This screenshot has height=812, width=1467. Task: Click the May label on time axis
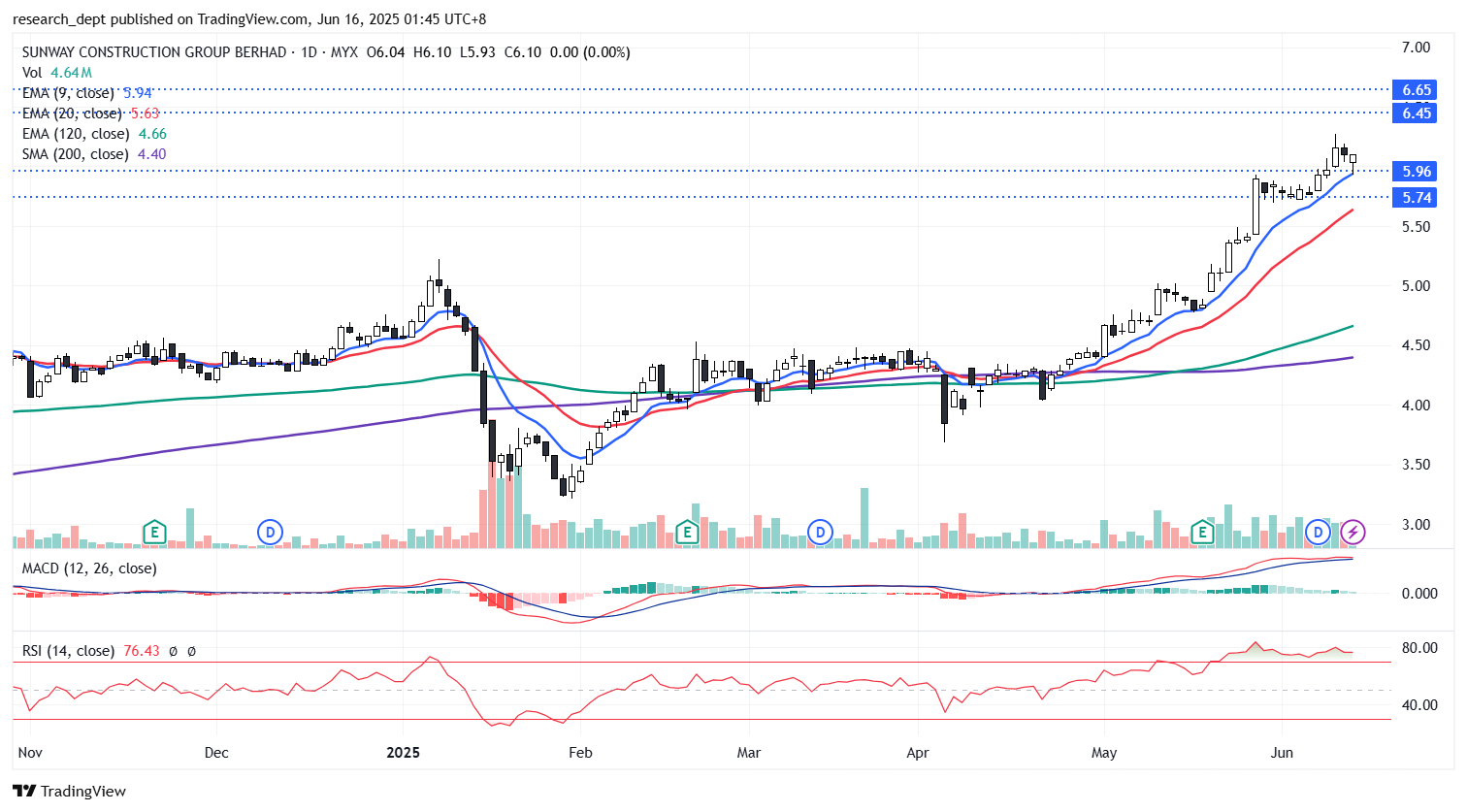point(1104,753)
